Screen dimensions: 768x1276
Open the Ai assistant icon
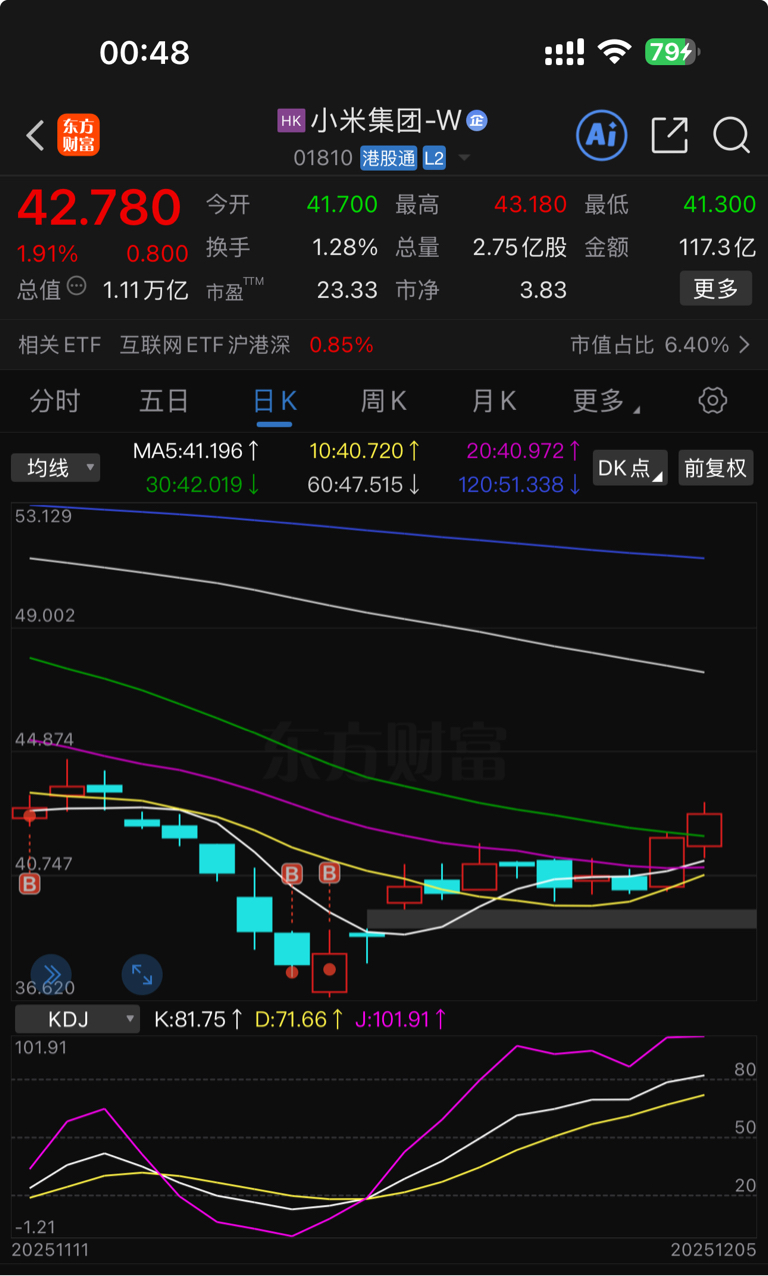[x=602, y=134]
